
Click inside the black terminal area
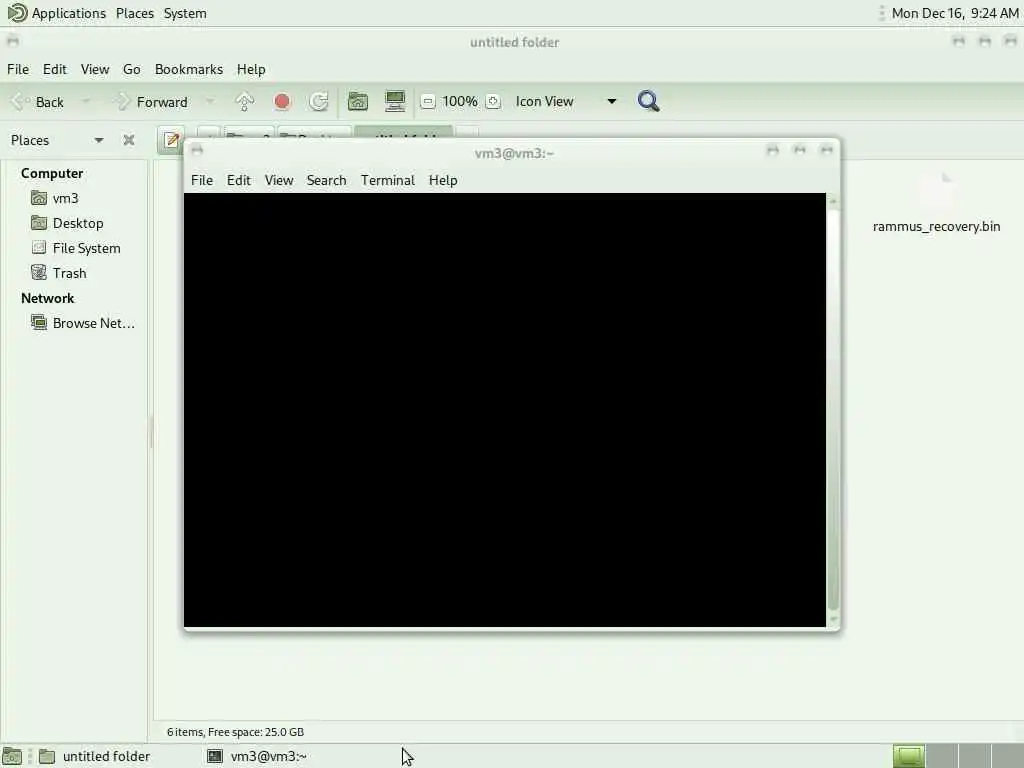point(505,409)
